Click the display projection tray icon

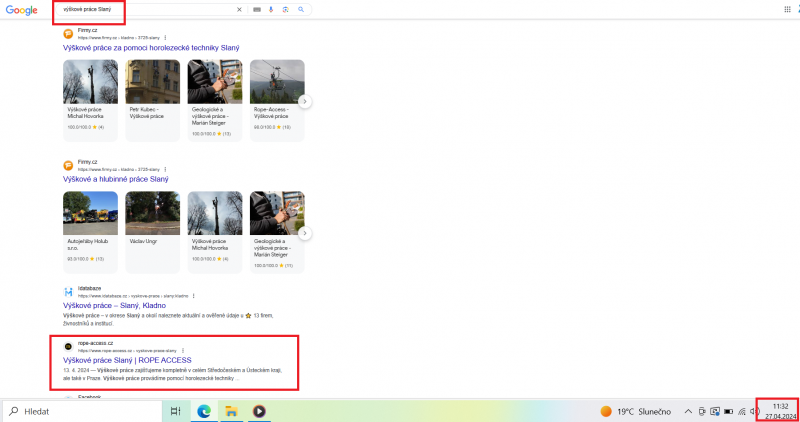[x=715, y=411]
